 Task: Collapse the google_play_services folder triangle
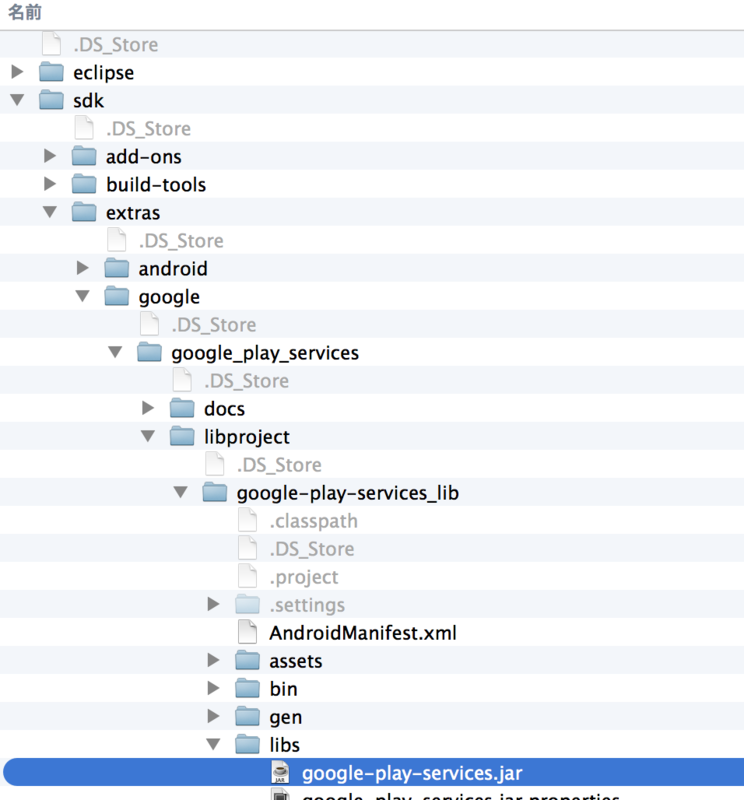click(x=115, y=352)
